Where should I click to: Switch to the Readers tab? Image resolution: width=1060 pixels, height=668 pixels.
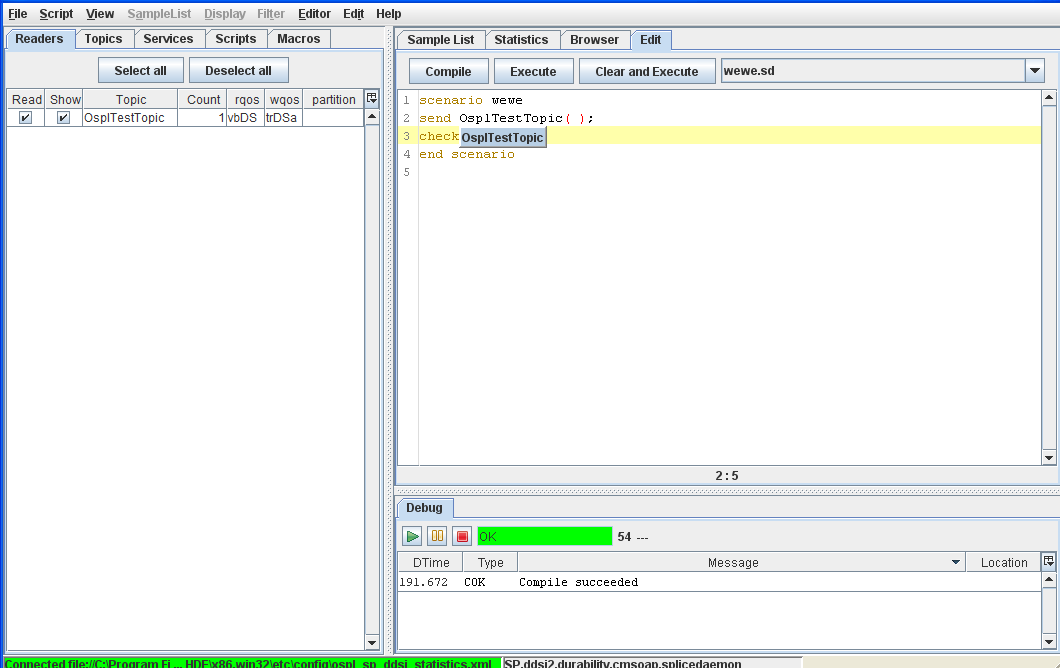tap(39, 39)
